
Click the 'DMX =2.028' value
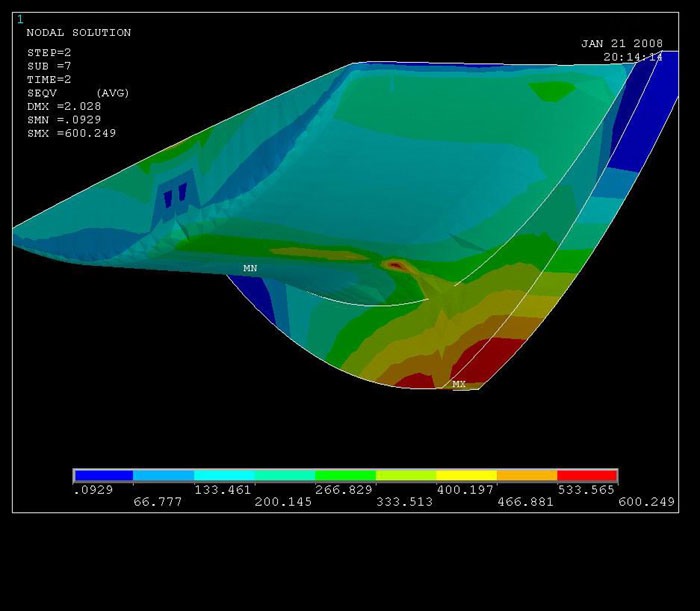pyautogui.click(x=64, y=106)
